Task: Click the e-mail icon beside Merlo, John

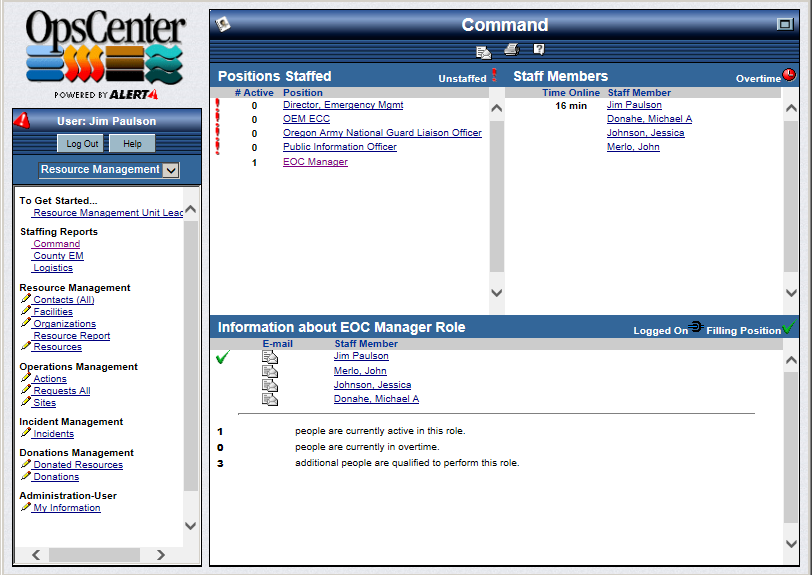Action: (x=269, y=371)
